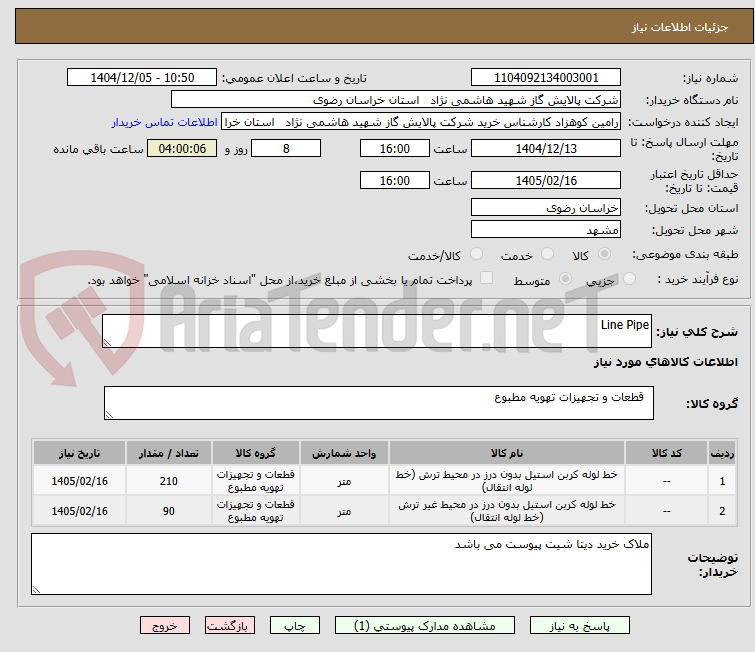The image size is (755, 652).
Task: Click the row 2 item name محیط غیر ترش
Action: tap(507, 510)
